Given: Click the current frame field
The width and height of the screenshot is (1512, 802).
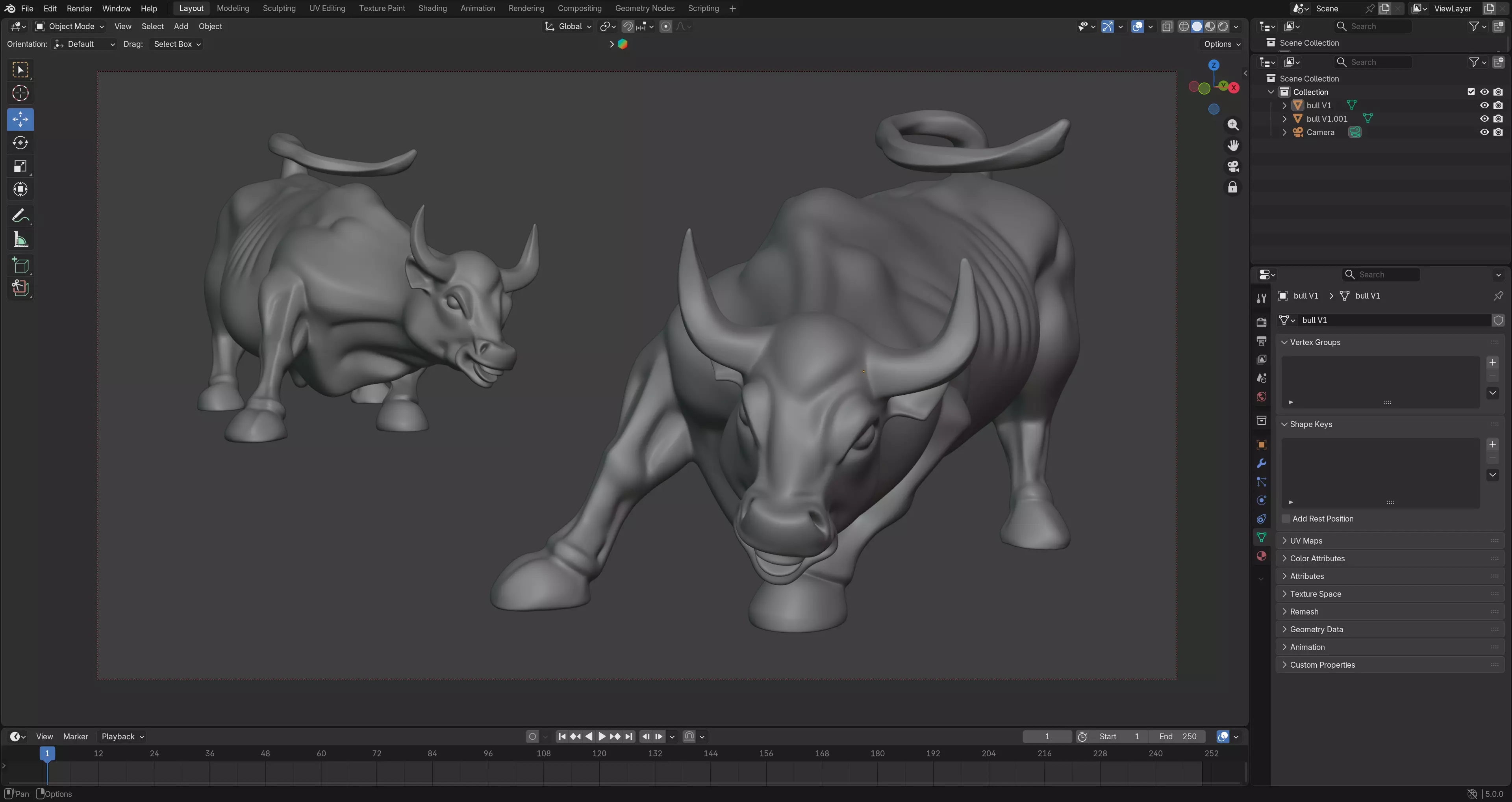Looking at the screenshot, I should point(1047,736).
